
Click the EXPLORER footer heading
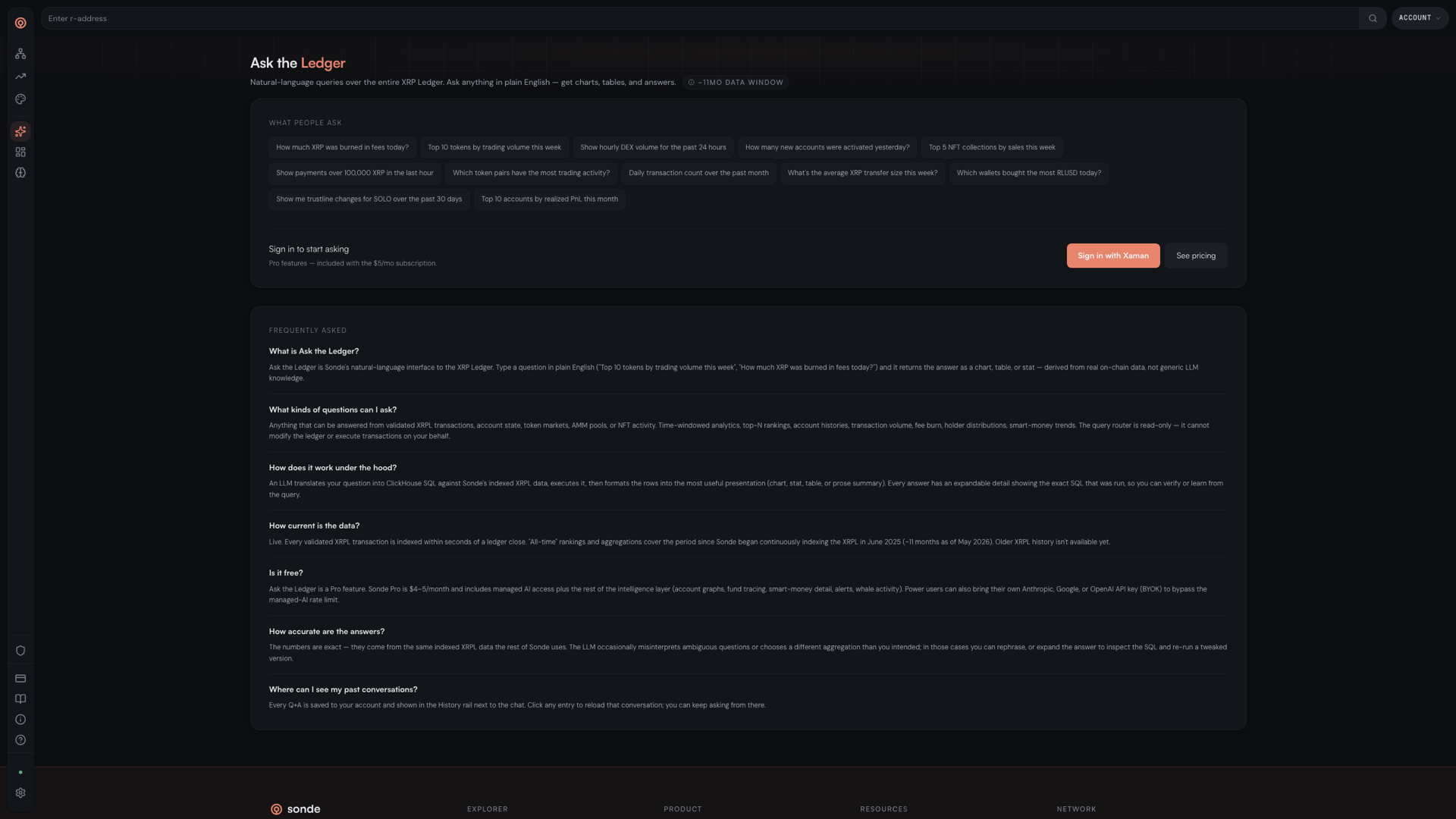click(x=488, y=809)
